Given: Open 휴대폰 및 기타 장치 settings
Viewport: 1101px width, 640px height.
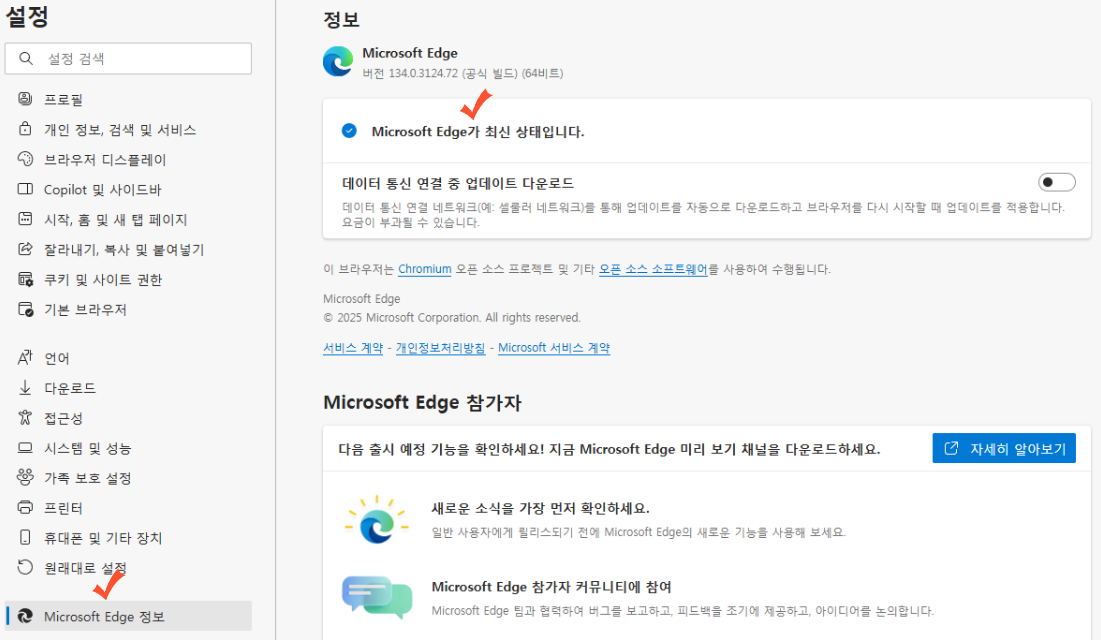Looking at the screenshot, I should 103,538.
